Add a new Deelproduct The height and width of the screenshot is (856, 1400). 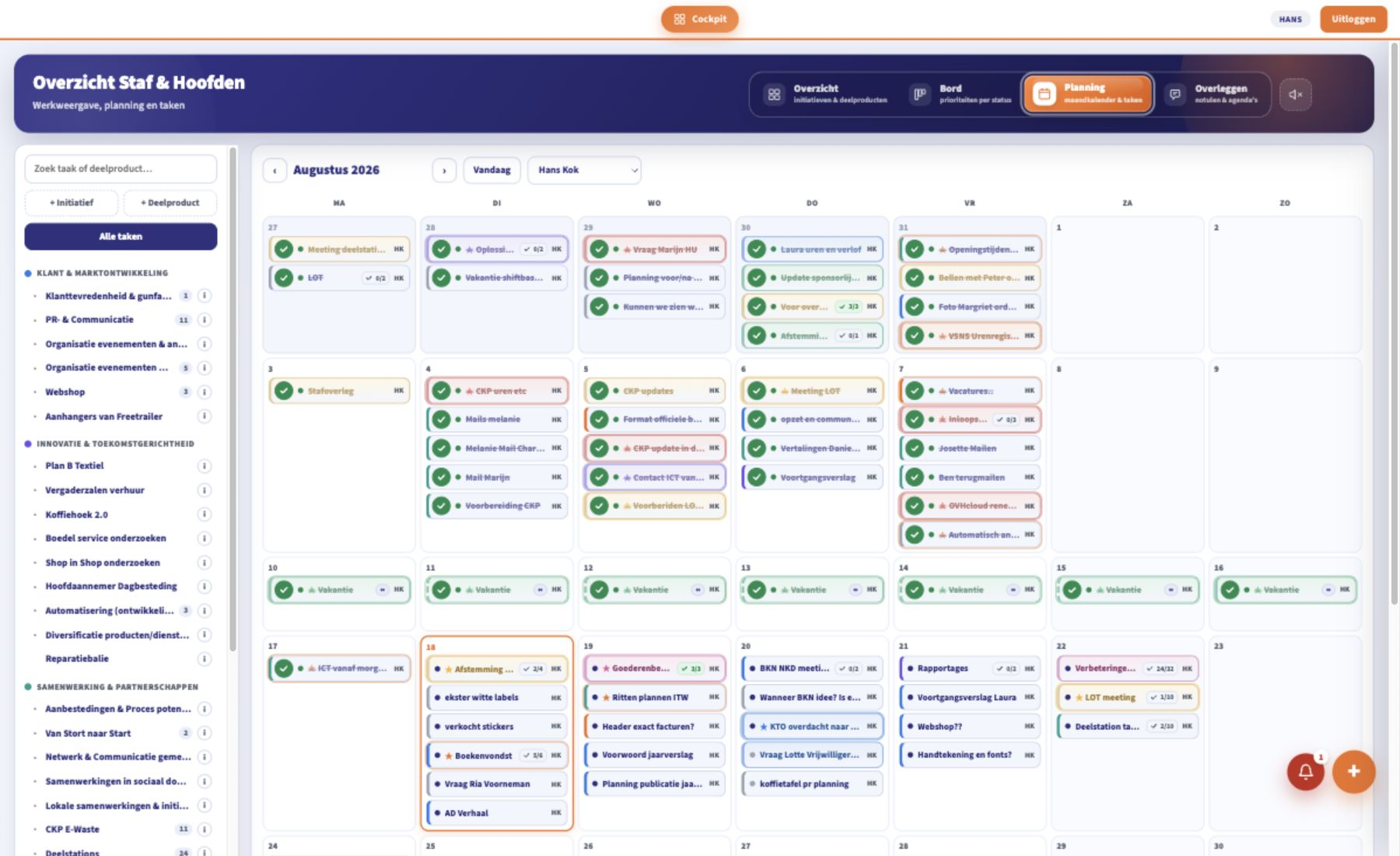click(x=170, y=202)
